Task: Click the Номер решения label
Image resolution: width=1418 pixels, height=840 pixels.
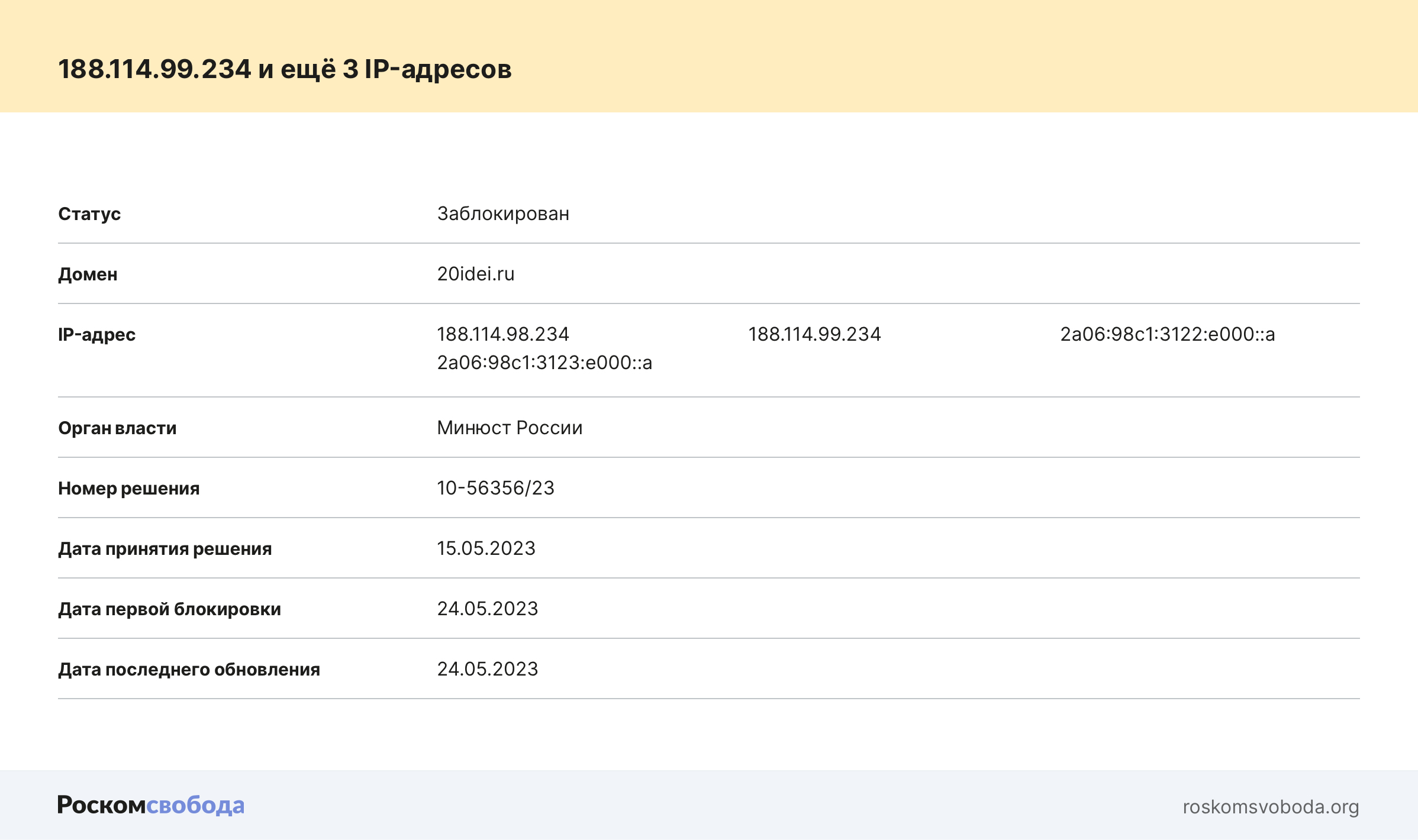Action: click(x=128, y=489)
